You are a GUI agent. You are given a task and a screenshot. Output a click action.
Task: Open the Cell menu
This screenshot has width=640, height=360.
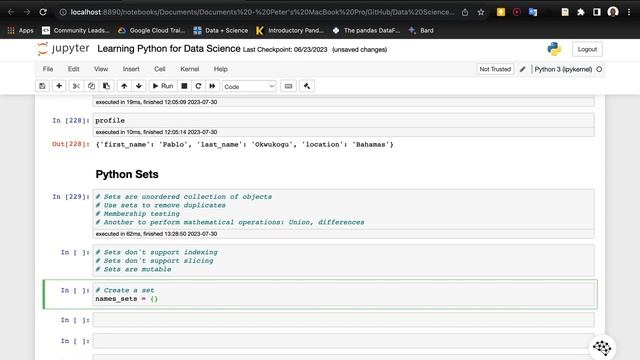pyautogui.click(x=160, y=69)
